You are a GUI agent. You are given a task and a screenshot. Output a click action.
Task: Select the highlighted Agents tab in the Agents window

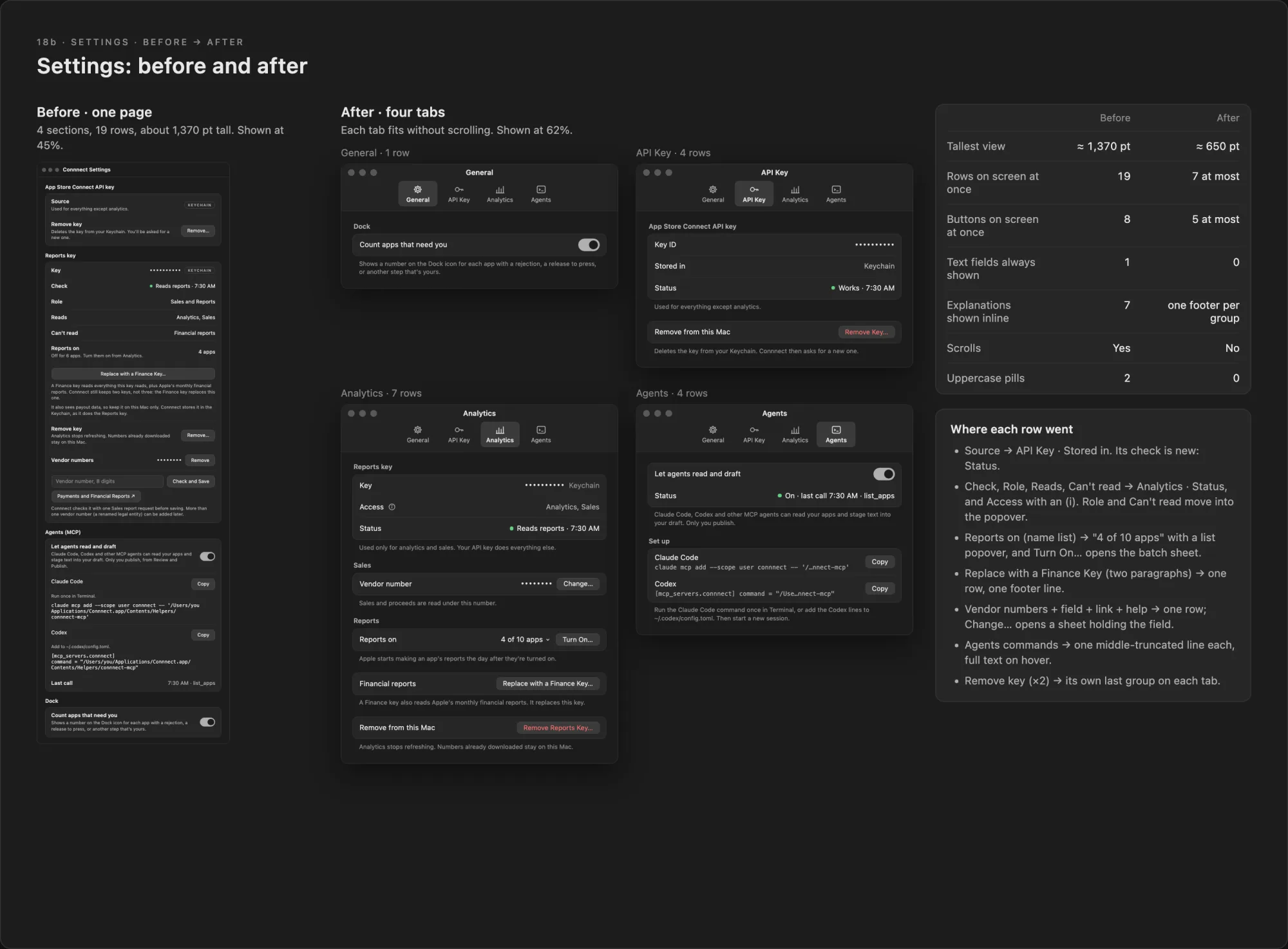click(836, 434)
